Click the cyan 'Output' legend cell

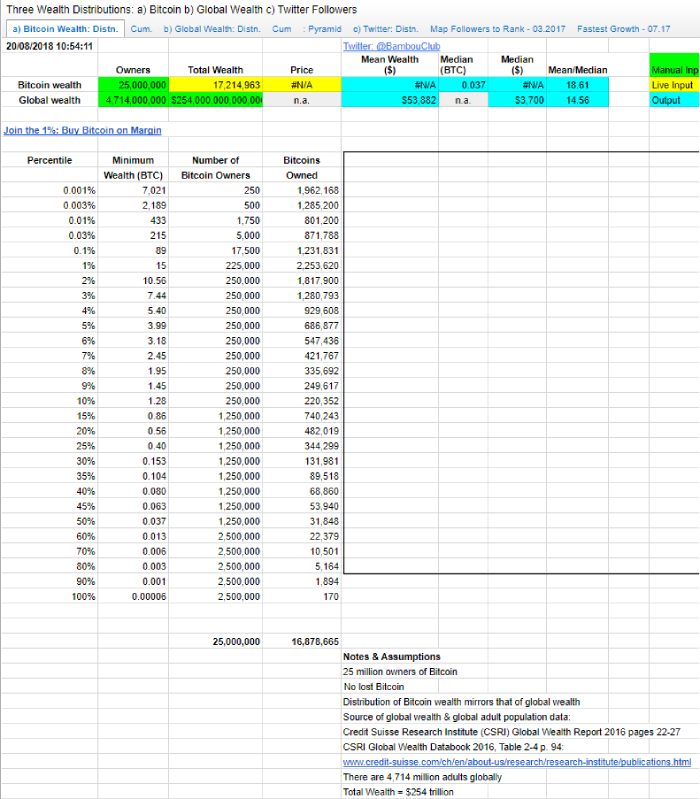pyautogui.click(x=675, y=100)
